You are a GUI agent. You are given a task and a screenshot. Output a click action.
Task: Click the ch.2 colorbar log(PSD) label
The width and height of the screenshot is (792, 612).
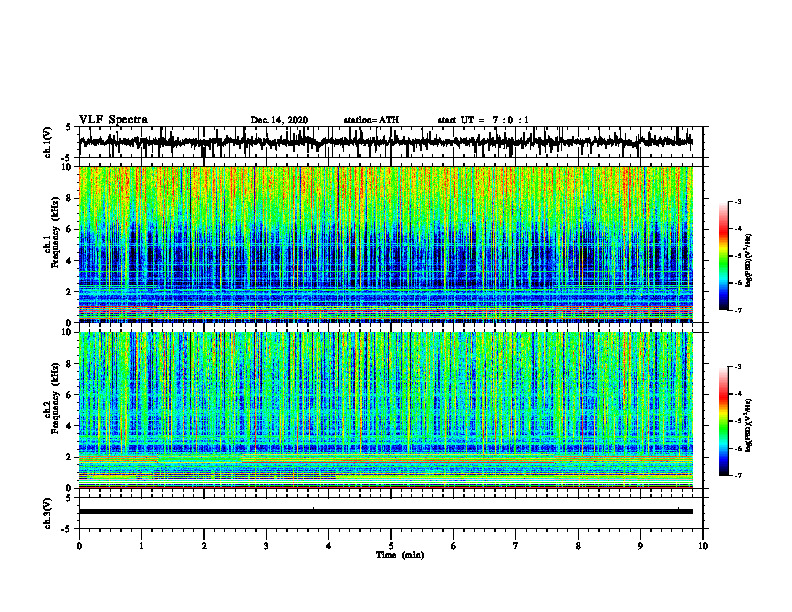[x=749, y=425]
